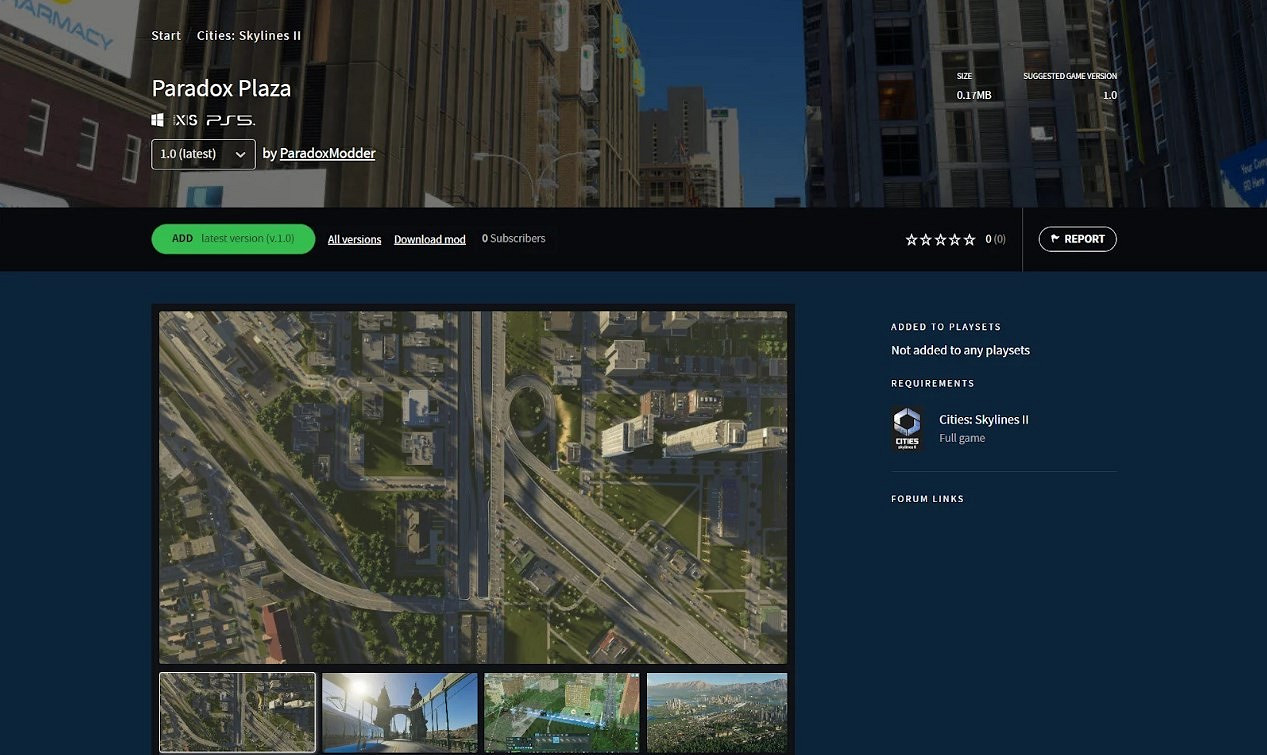The image size is (1267, 755).
Task: Give the mod a five-star rating
Action: 969,240
